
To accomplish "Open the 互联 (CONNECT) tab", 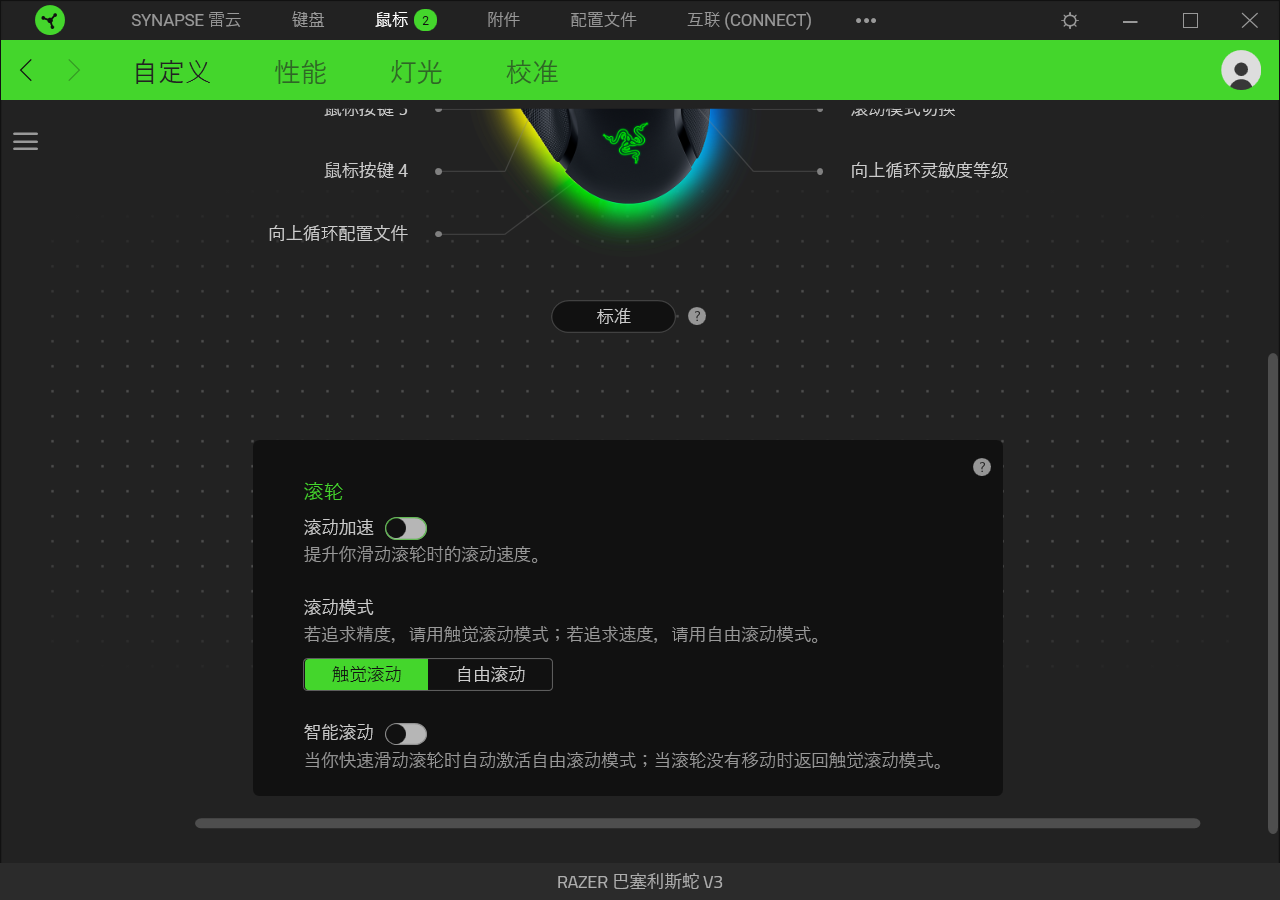I will tap(749, 20).
